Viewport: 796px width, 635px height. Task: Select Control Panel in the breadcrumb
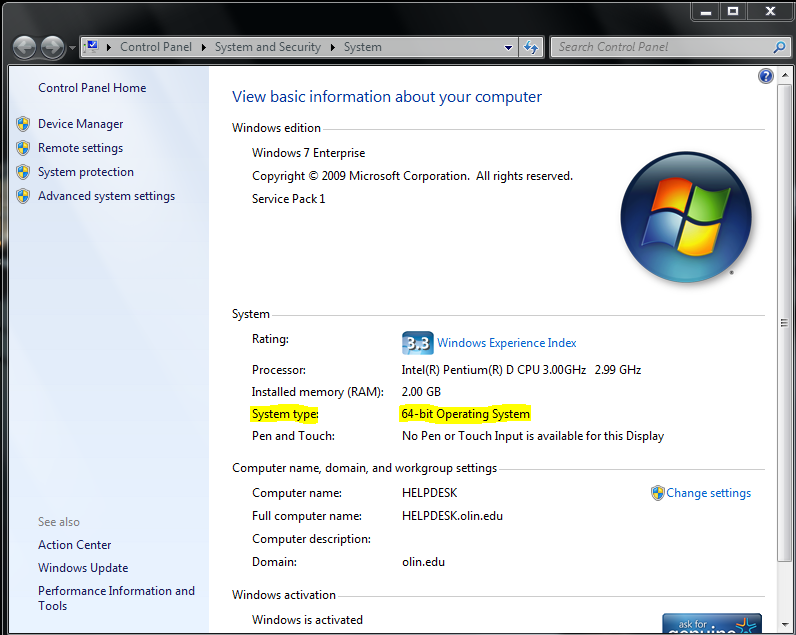pyautogui.click(x=156, y=47)
